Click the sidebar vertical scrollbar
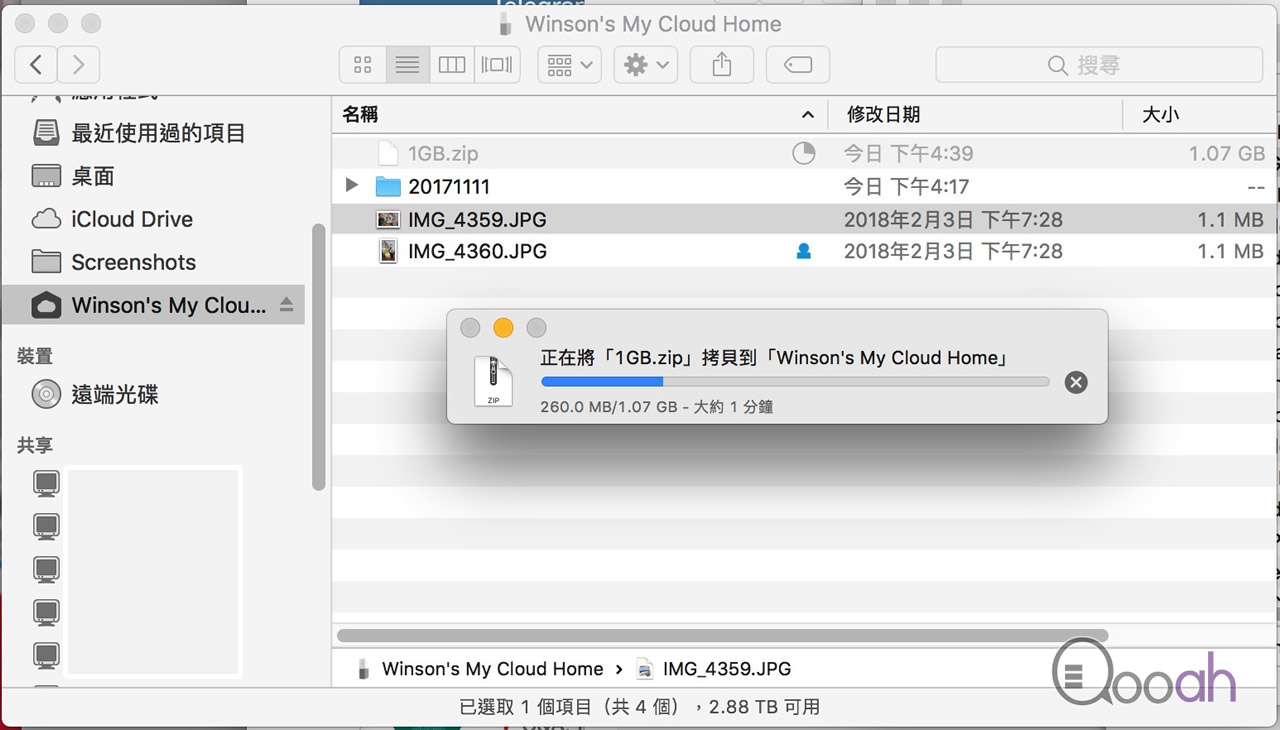Screen dimensions: 1280x730 (x=319, y=356)
